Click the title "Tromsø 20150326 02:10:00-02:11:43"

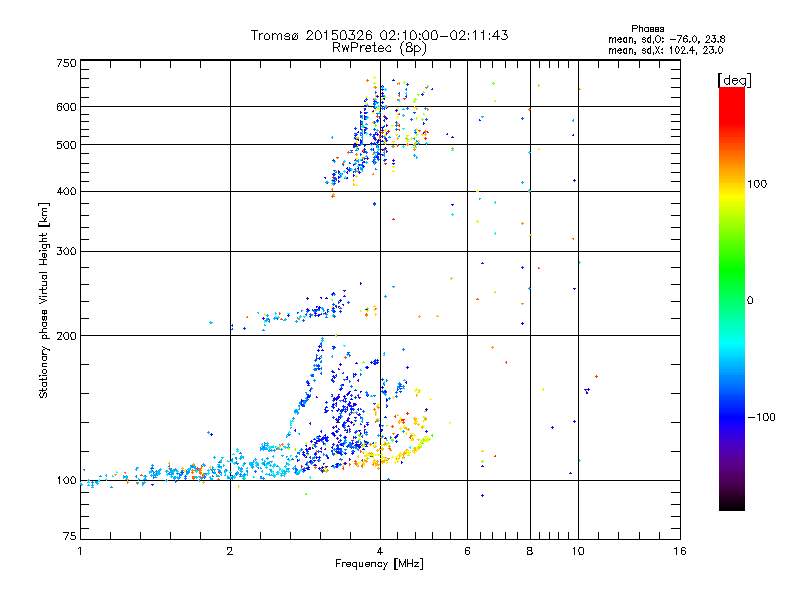point(379,35)
